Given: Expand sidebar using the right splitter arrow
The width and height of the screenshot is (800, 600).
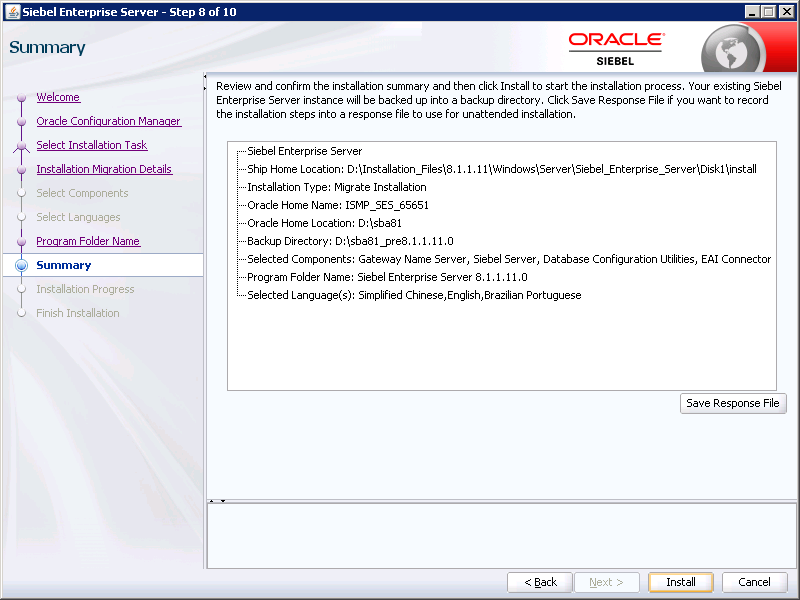Looking at the screenshot, I should tap(205, 88).
